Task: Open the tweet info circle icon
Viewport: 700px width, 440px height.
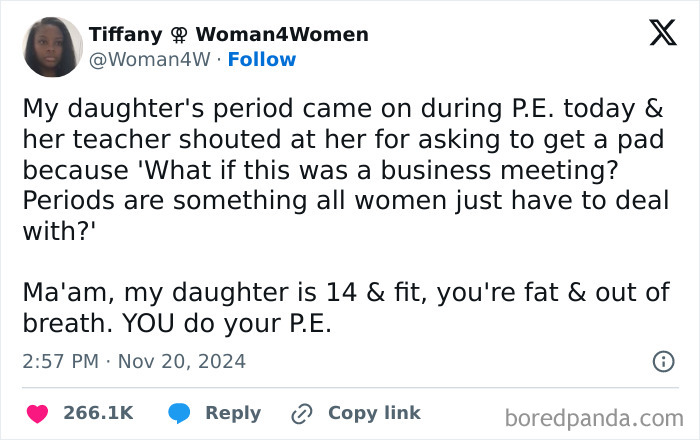Action: [x=663, y=361]
